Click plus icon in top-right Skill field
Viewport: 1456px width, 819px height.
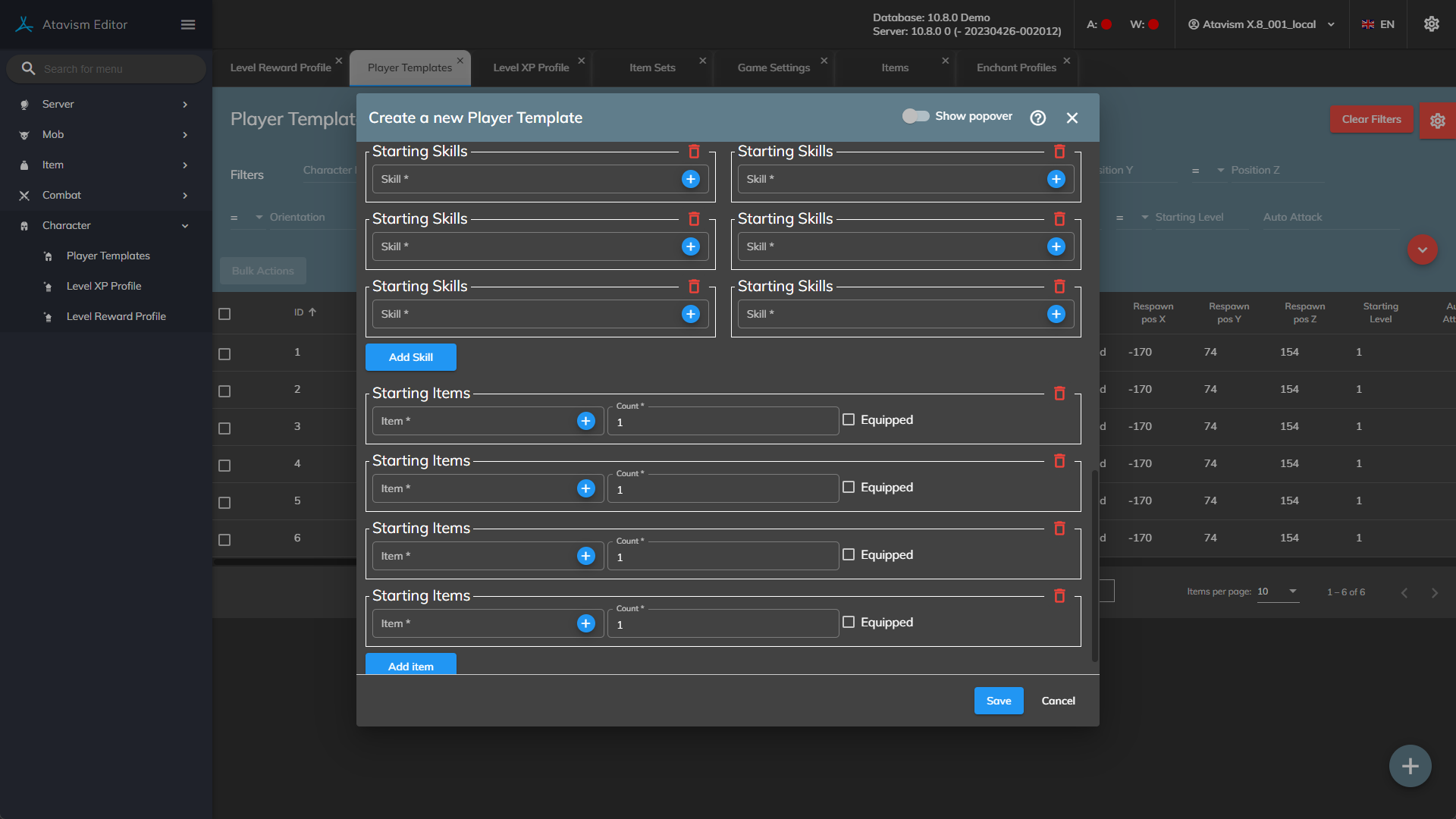pyautogui.click(x=1056, y=179)
